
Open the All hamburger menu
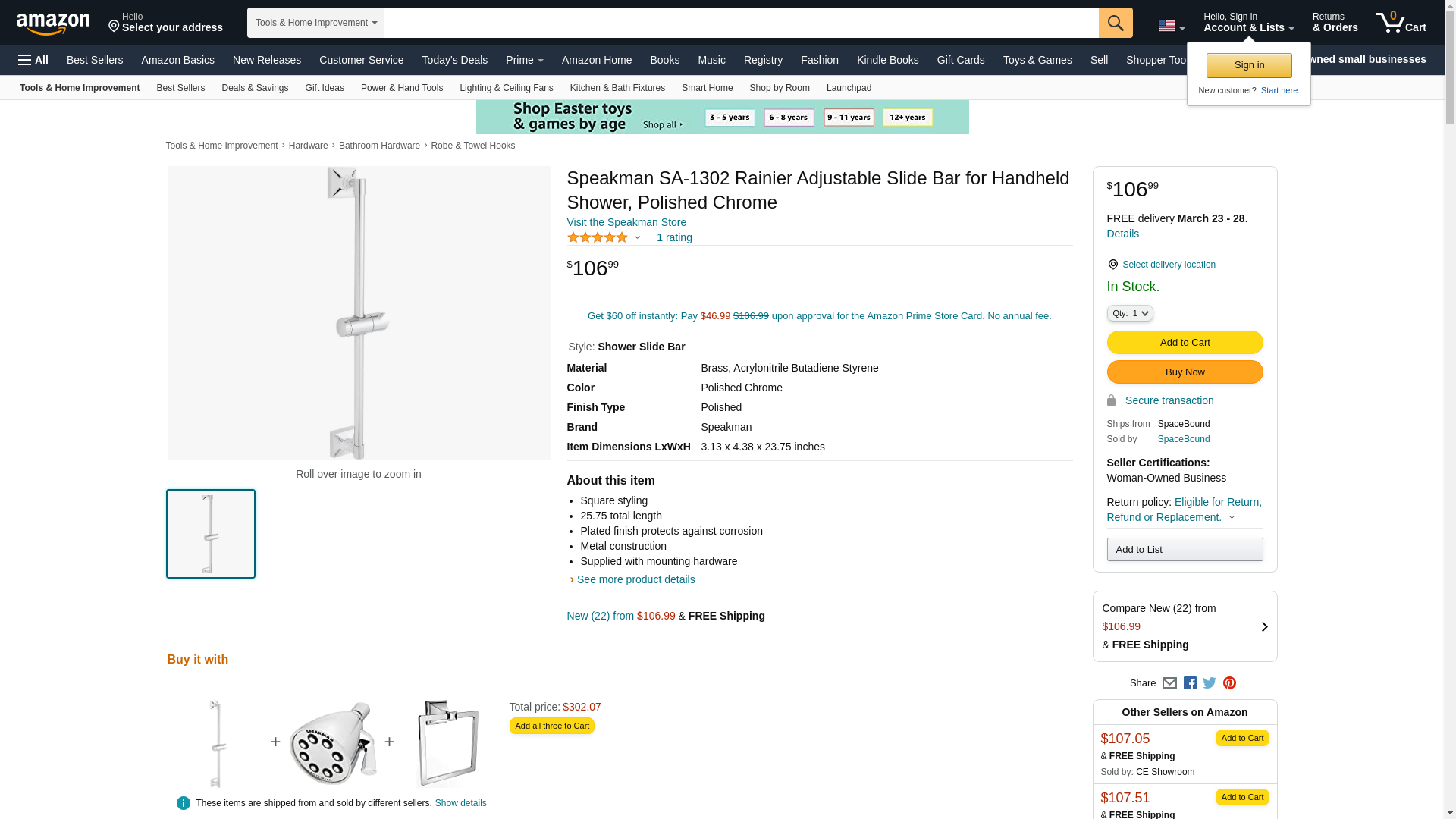coord(33,60)
